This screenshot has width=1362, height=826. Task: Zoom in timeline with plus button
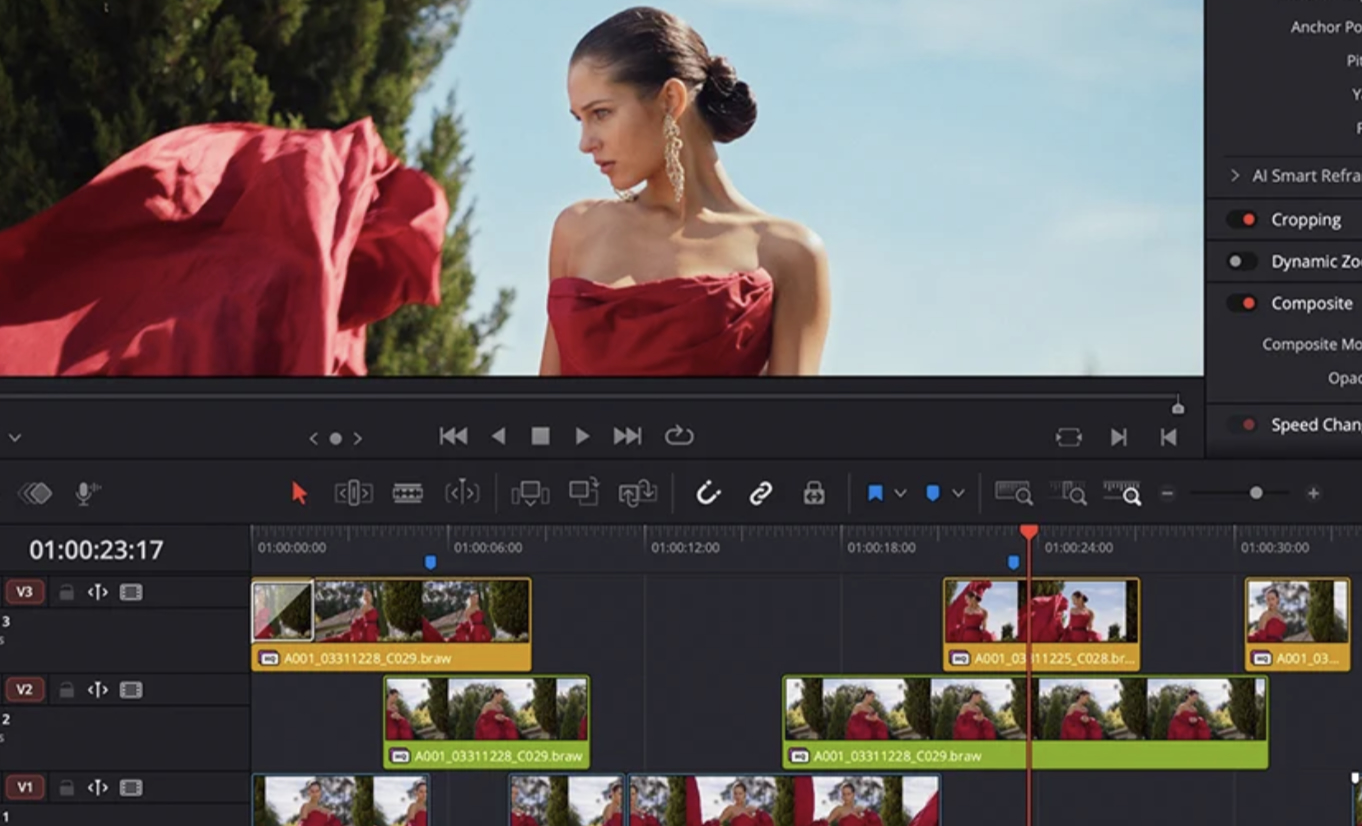point(1313,493)
